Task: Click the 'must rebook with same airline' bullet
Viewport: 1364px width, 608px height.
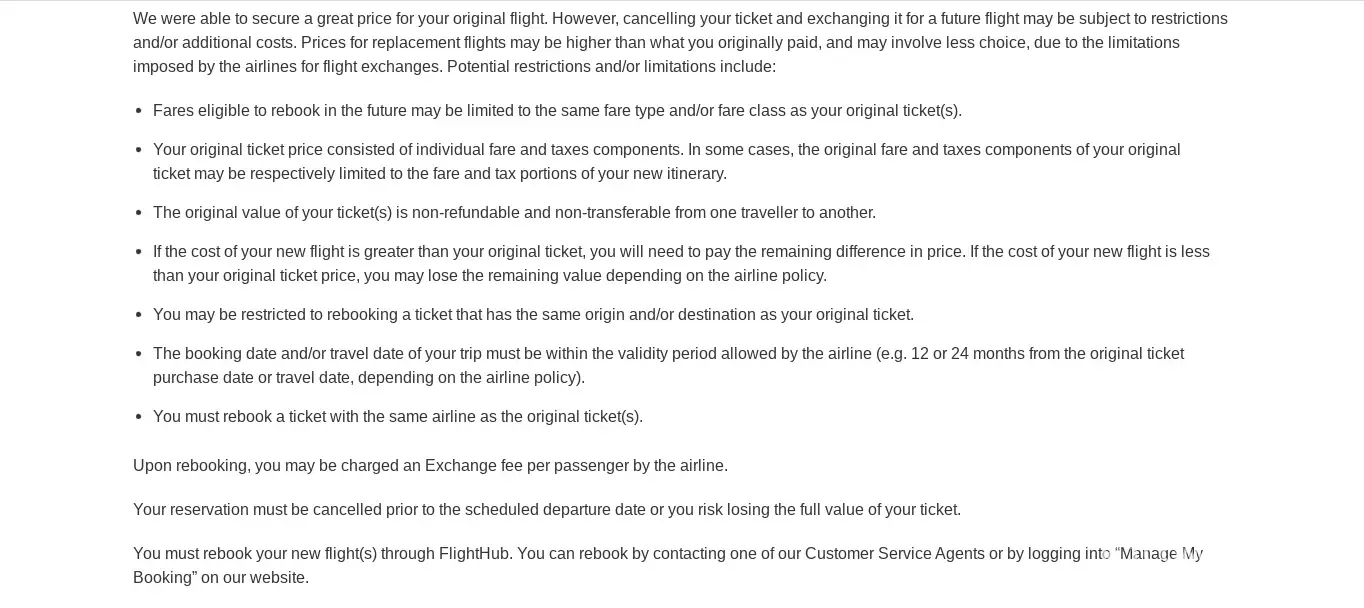Action: coord(398,417)
